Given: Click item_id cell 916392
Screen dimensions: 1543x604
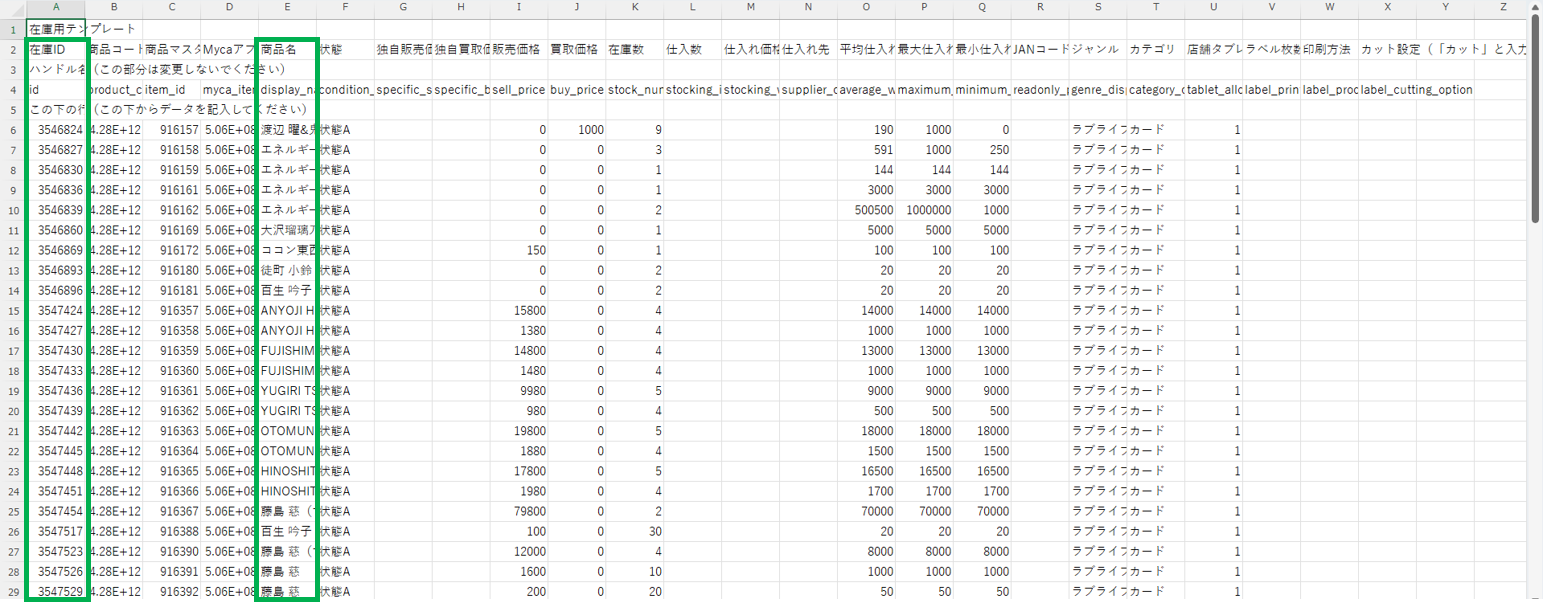Looking at the screenshot, I should pyautogui.click(x=171, y=591).
